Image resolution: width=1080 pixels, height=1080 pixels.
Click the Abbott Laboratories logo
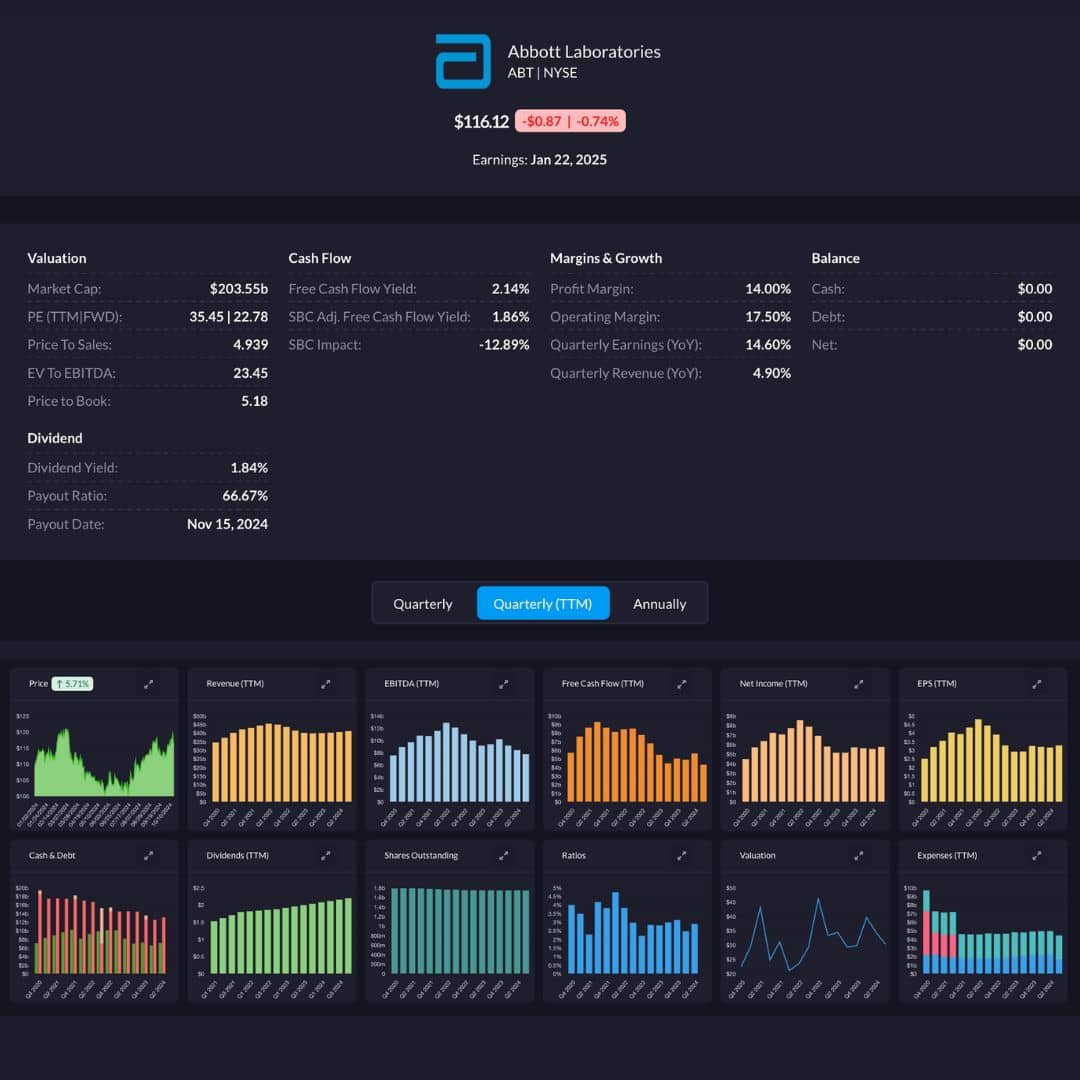click(463, 61)
